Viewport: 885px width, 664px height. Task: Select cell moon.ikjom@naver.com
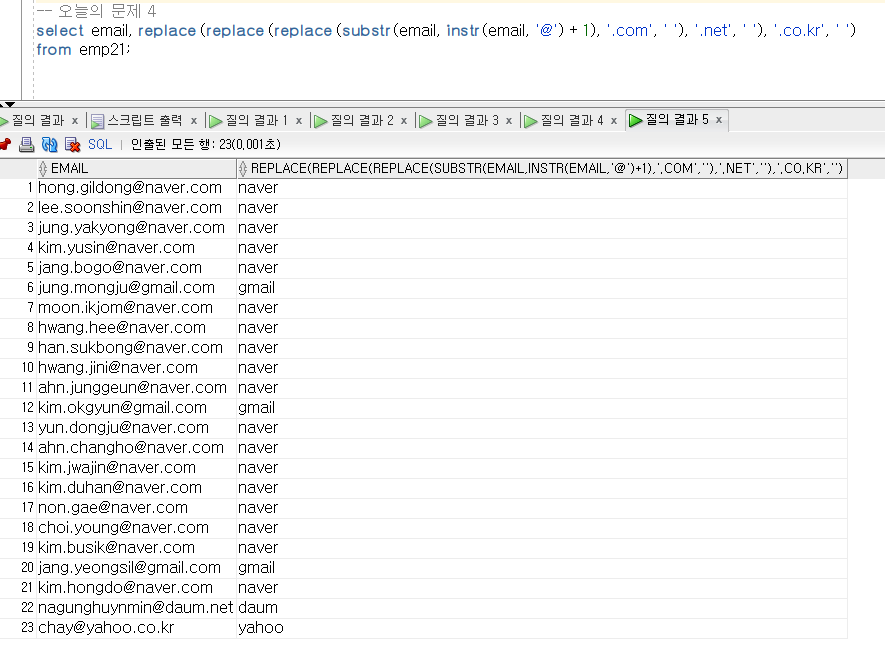click(x=137, y=308)
